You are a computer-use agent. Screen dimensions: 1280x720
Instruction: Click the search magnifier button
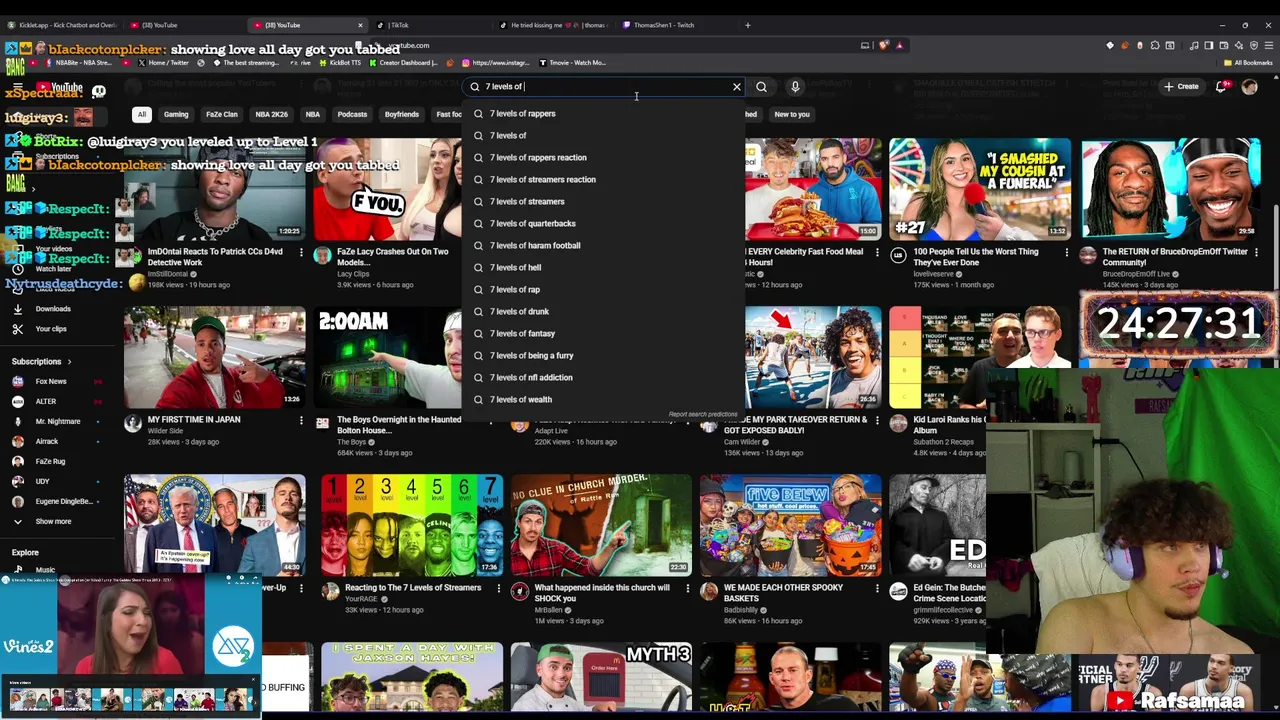tap(761, 87)
